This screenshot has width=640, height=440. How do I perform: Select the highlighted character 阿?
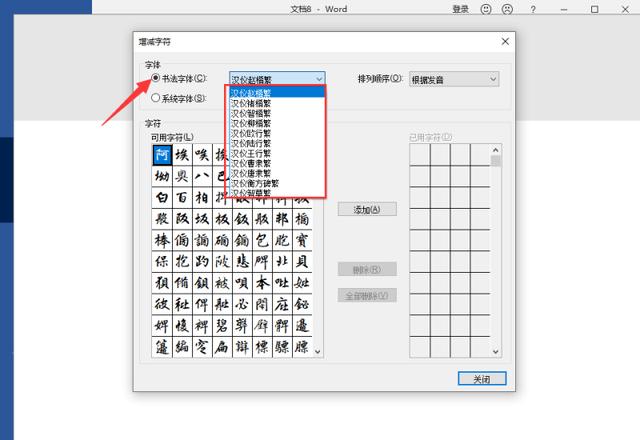162,155
